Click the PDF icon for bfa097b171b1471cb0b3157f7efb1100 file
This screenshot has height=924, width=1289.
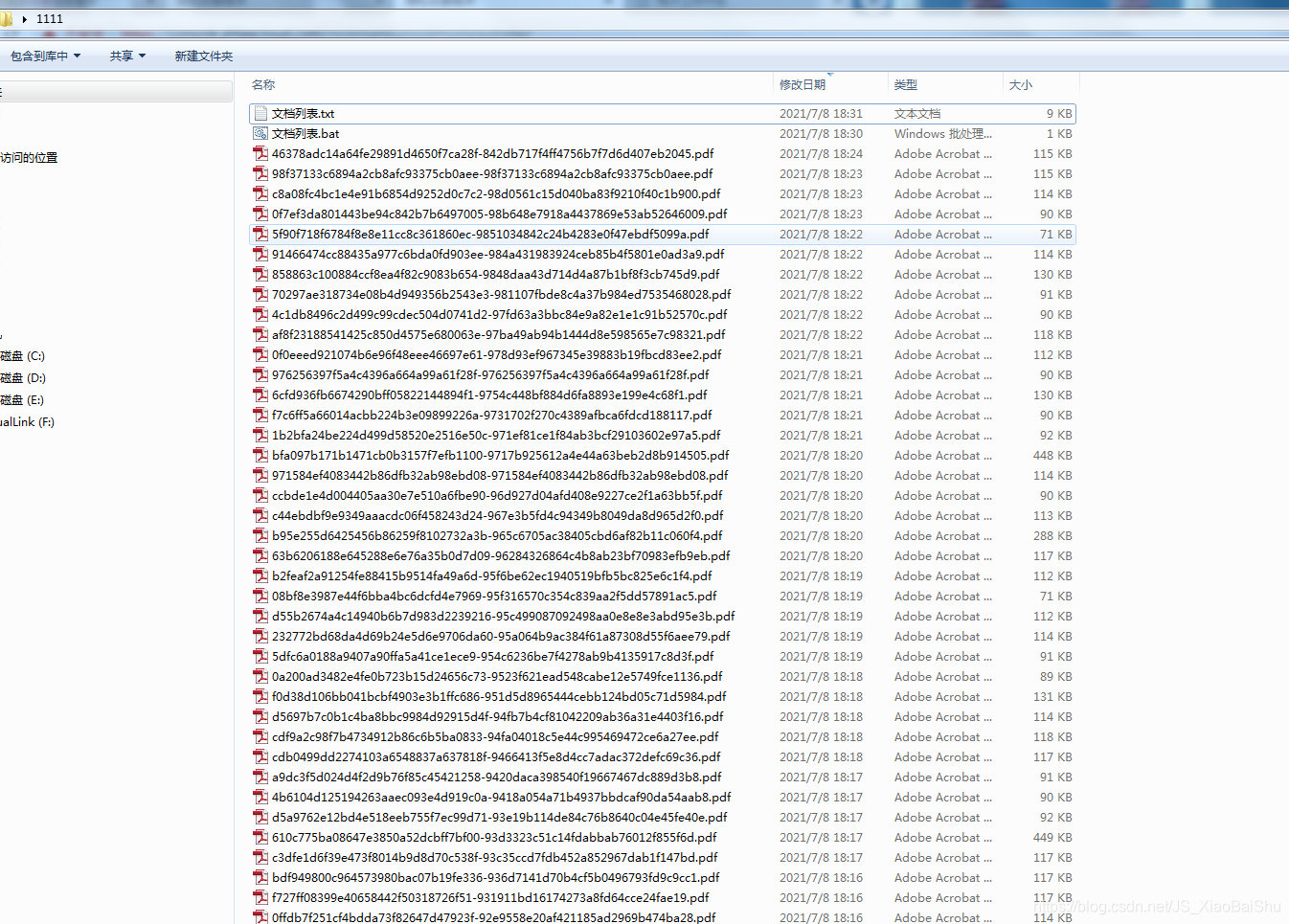pos(260,455)
